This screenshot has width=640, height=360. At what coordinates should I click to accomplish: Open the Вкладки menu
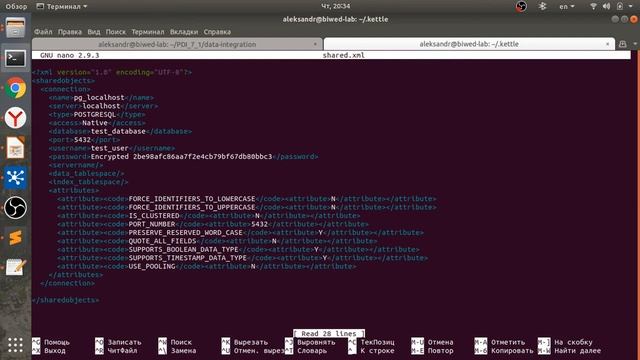[184, 32]
